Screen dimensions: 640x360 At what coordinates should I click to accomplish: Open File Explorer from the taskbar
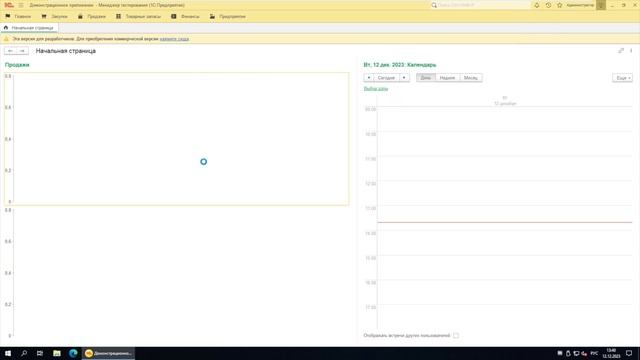pos(57,353)
